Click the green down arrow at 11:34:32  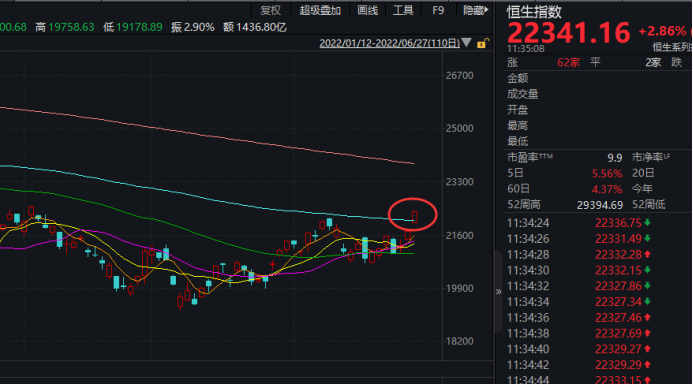647,286
